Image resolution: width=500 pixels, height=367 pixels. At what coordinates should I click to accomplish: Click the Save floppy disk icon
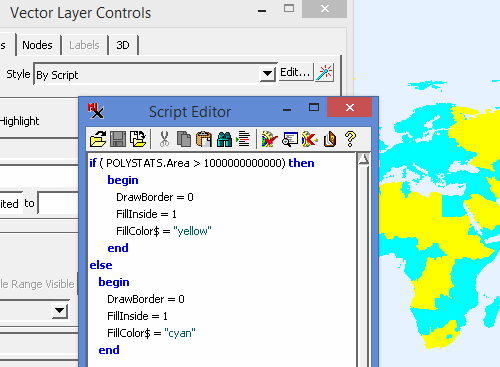point(118,139)
